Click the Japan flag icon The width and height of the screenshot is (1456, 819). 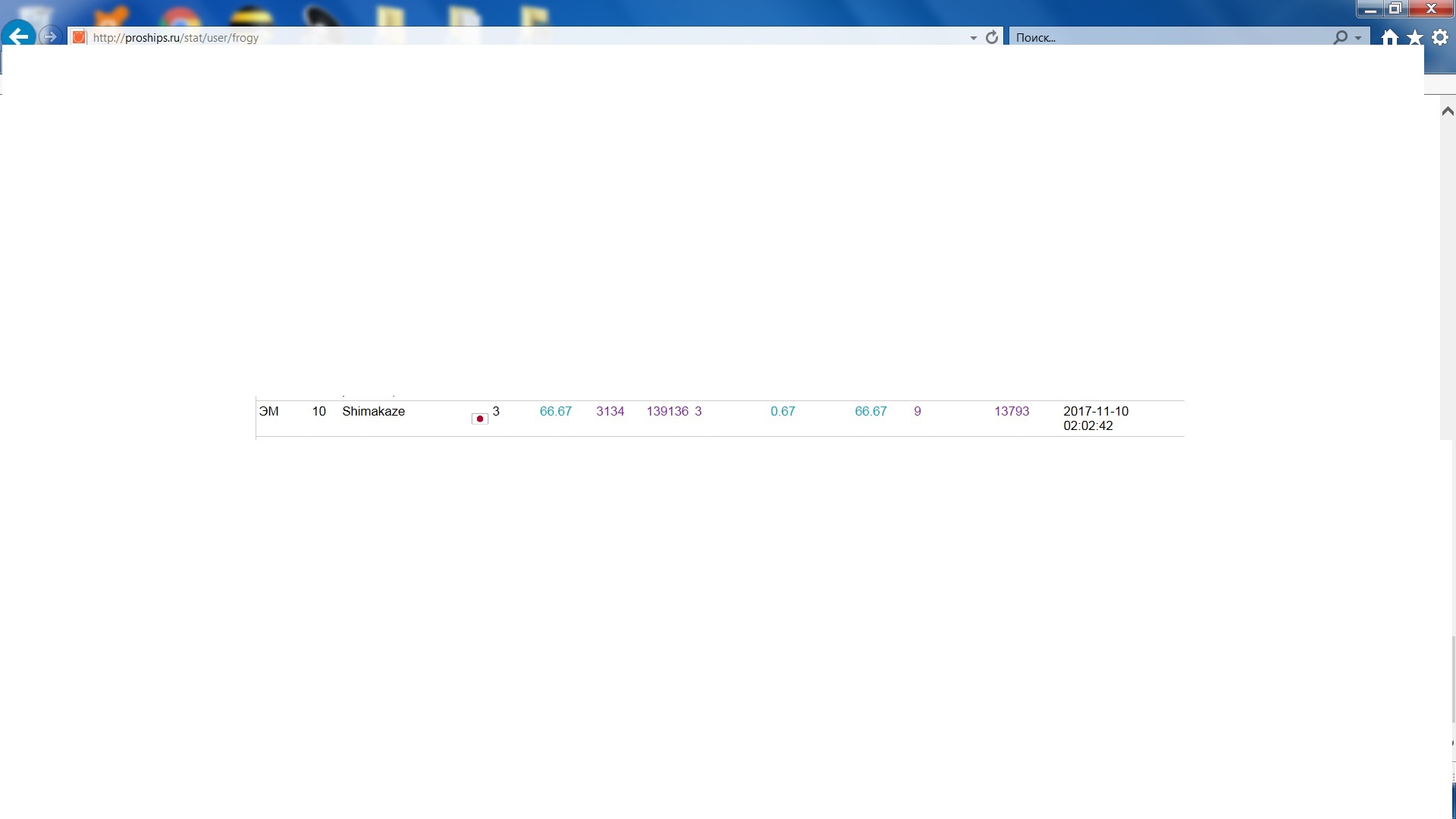pos(479,419)
